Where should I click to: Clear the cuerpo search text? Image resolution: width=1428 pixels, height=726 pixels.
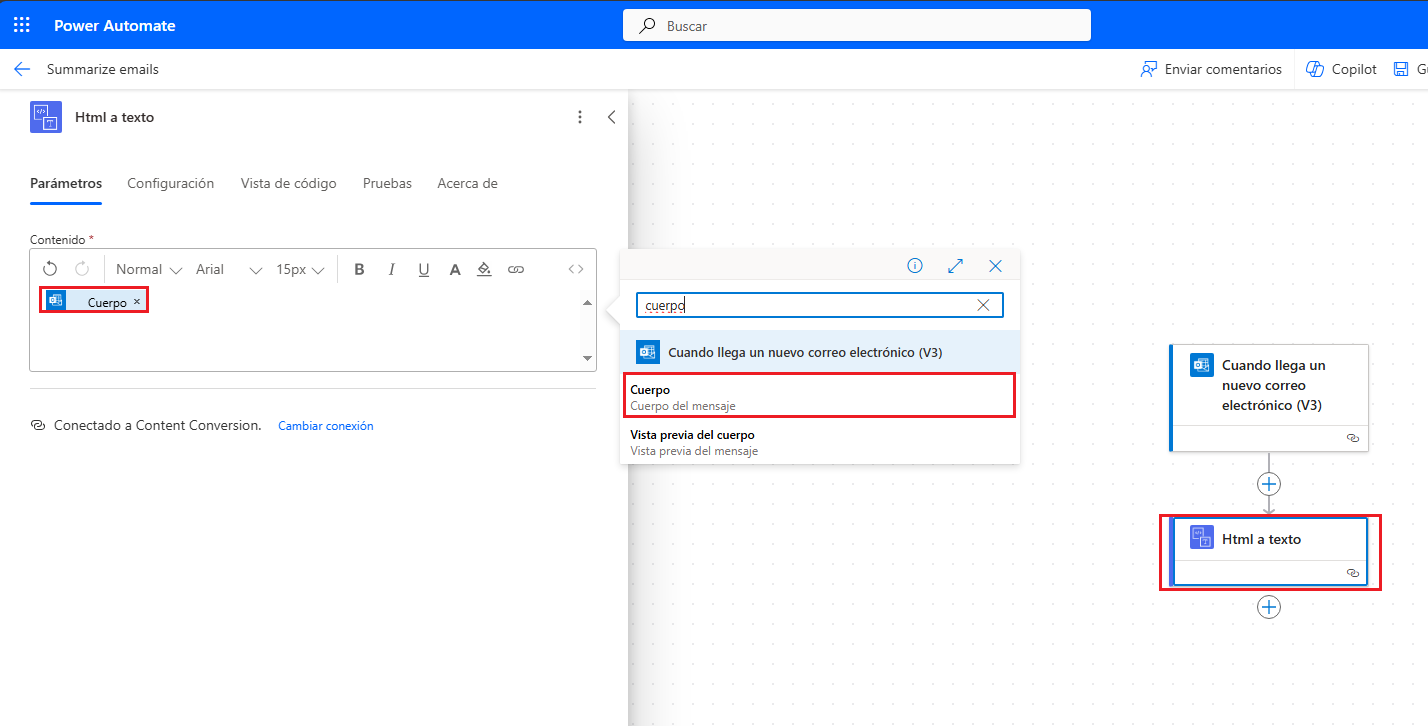point(983,305)
